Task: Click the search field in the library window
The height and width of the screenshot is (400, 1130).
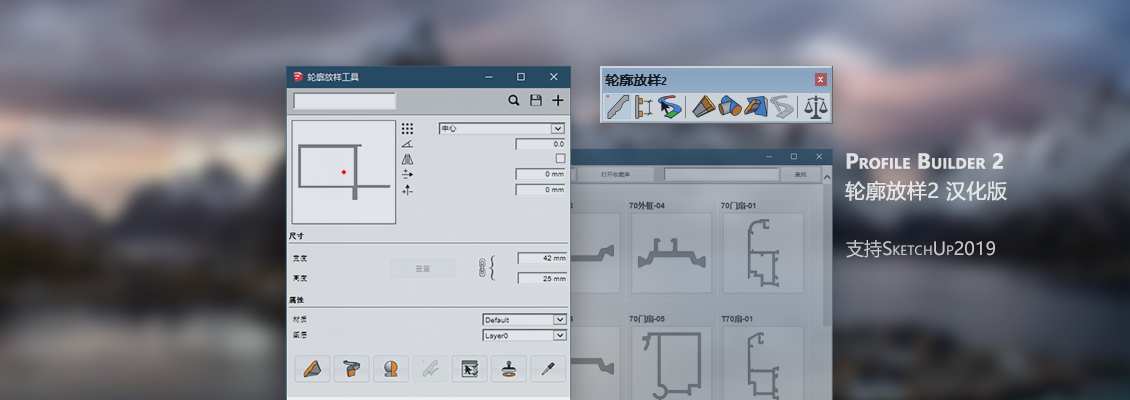Action: click(x=721, y=174)
